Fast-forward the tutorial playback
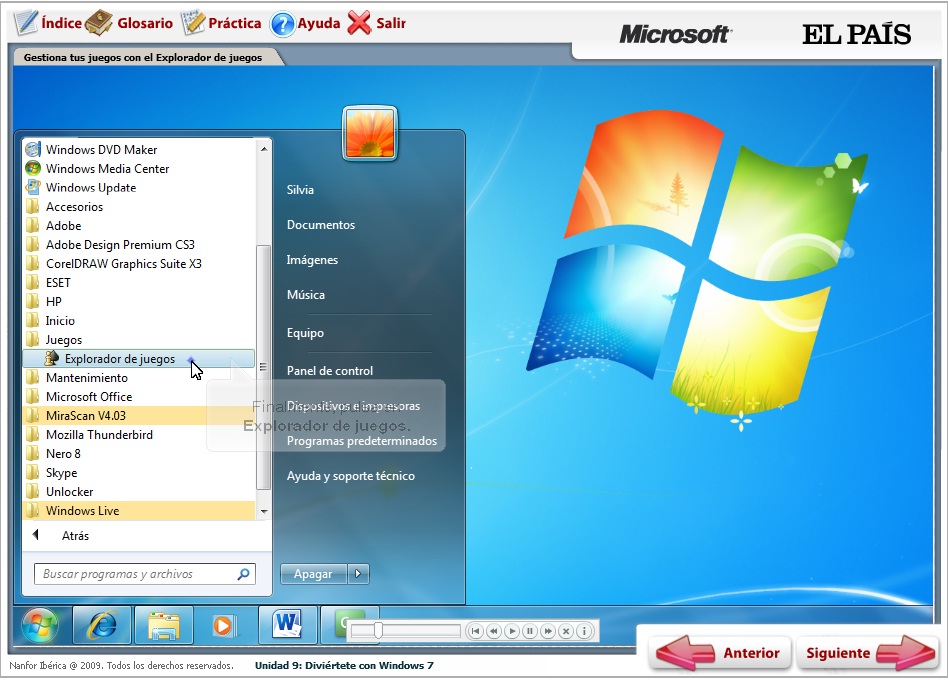The height and width of the screenshot is (680, 948). tap(548, 631)
